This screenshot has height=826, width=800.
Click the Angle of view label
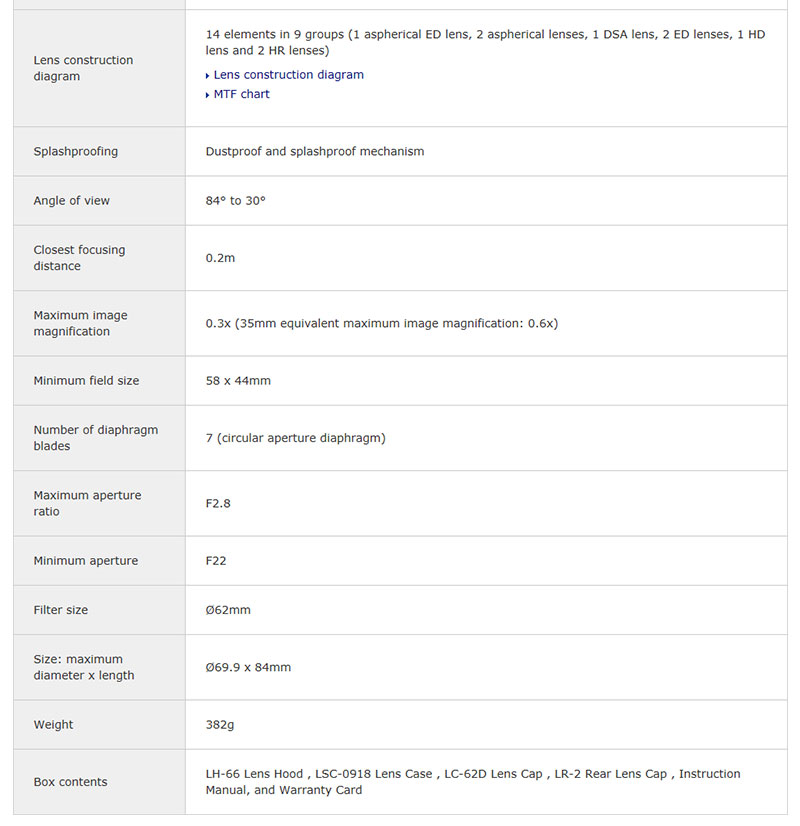pyautogui.click(x=72, y=201)
